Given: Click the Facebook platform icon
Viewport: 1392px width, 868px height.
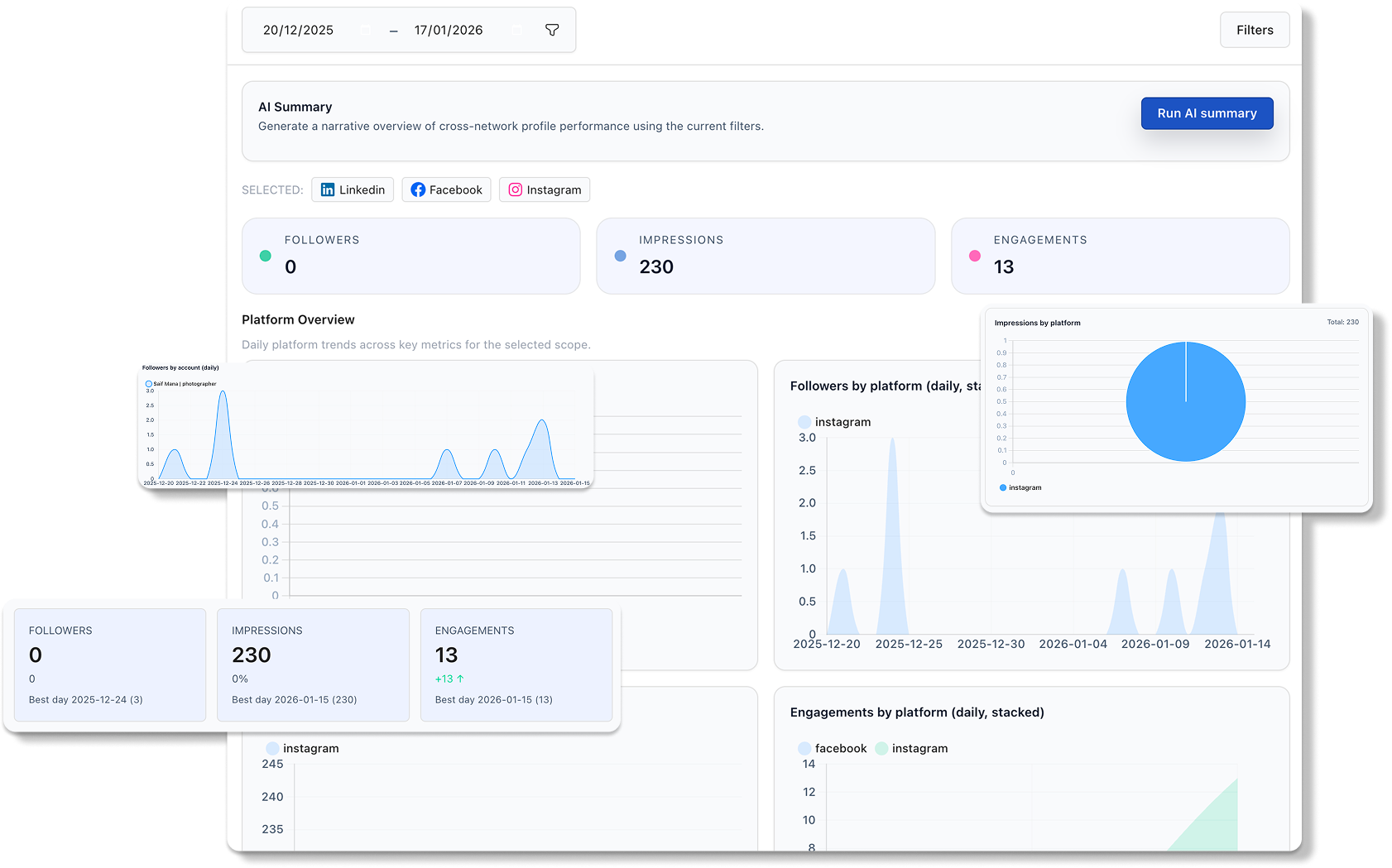Looking at the screenshot, I should tap(420, 189).
